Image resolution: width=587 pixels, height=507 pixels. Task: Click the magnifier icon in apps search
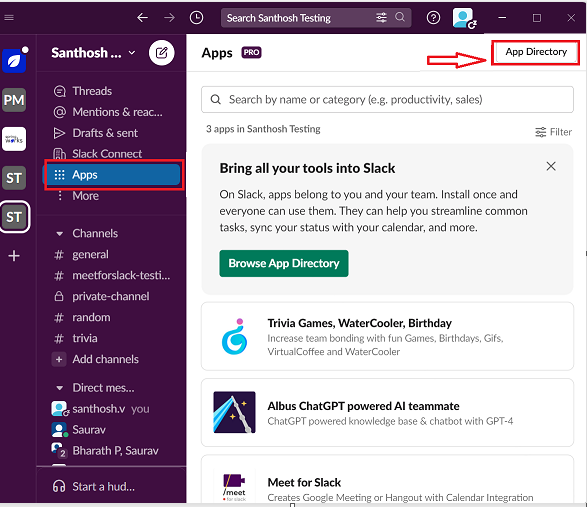(x=215, y=100)
